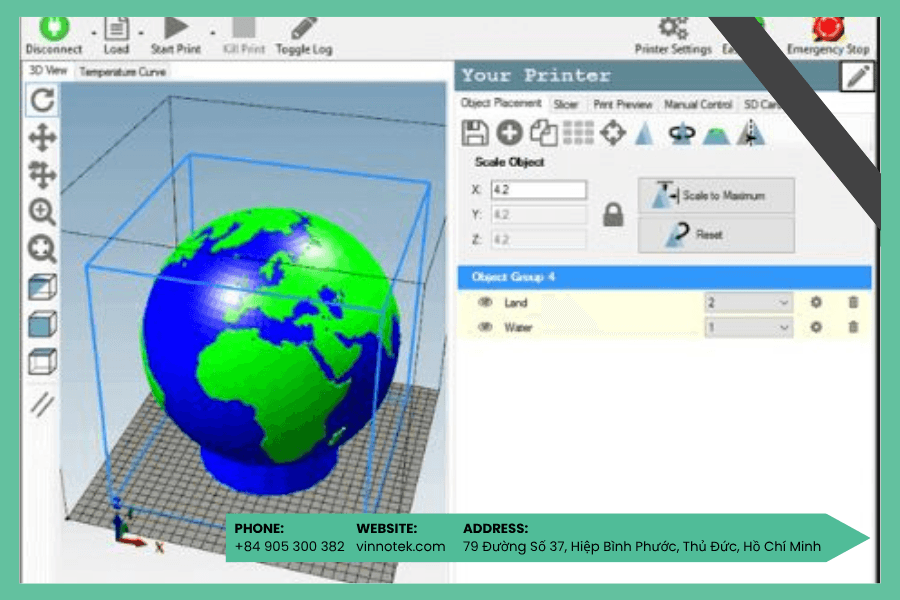Select the move viewpoint tool
The height and width of the screenshot is (600, 900).
tap(42, 137)
